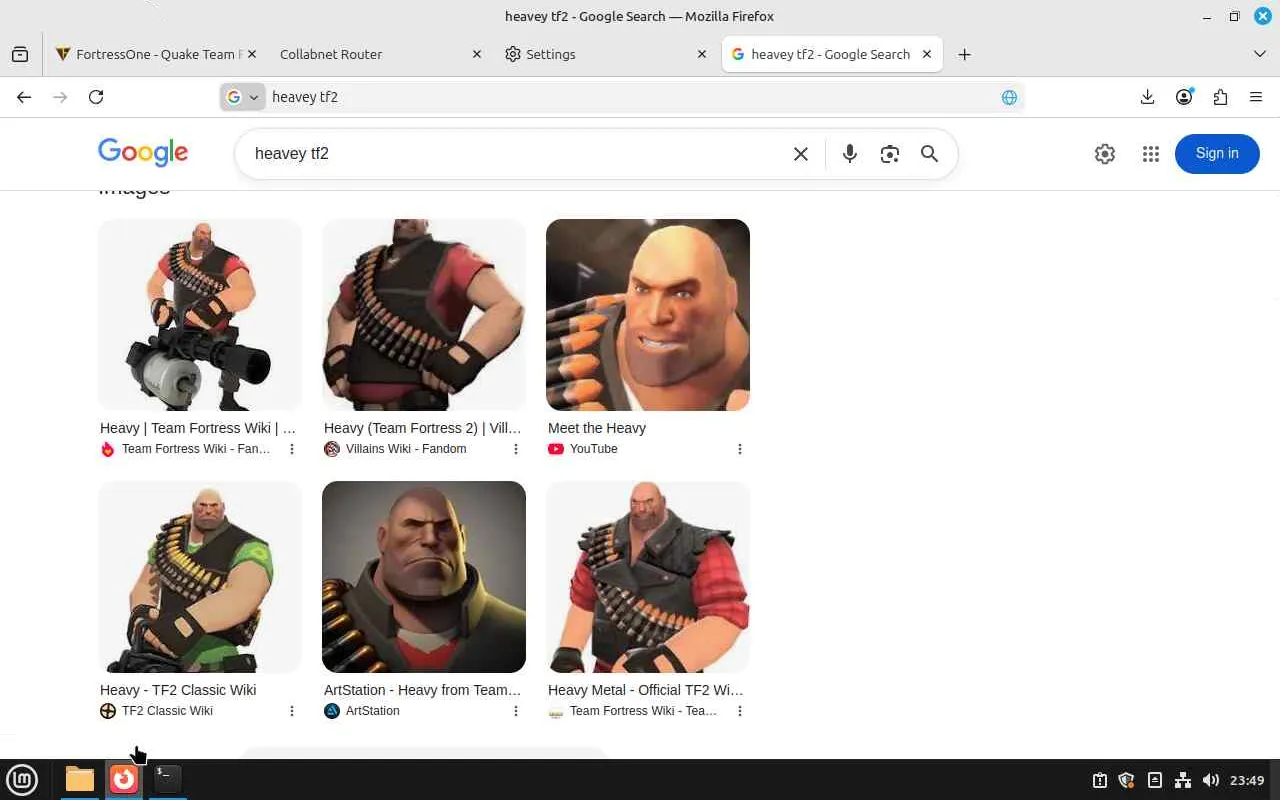This screenshot has width=1280, height=800.
Task: Open more options for Villains Wiki result
Action: [x=516, y=449]
